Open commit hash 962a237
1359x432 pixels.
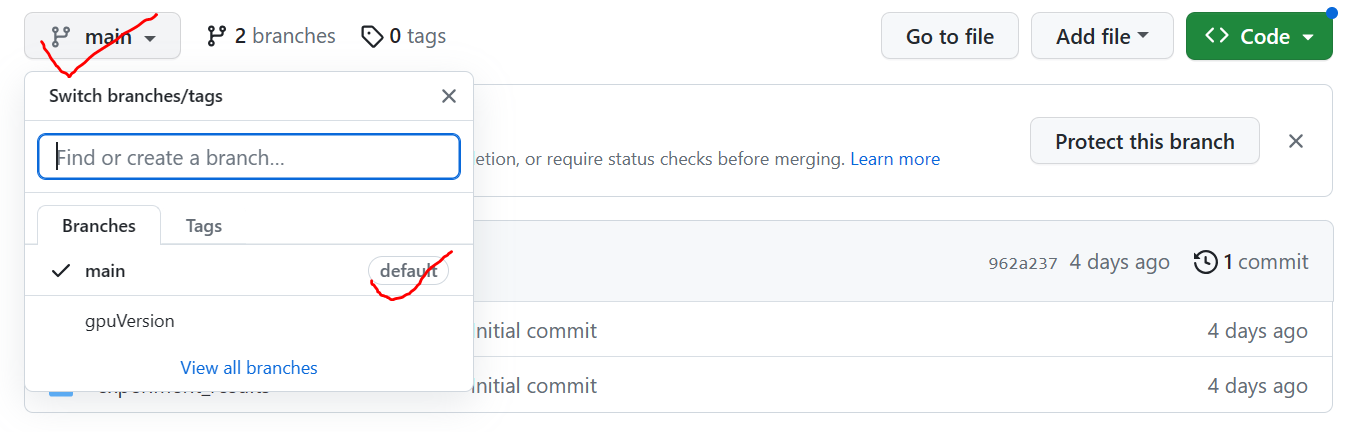1022,263
